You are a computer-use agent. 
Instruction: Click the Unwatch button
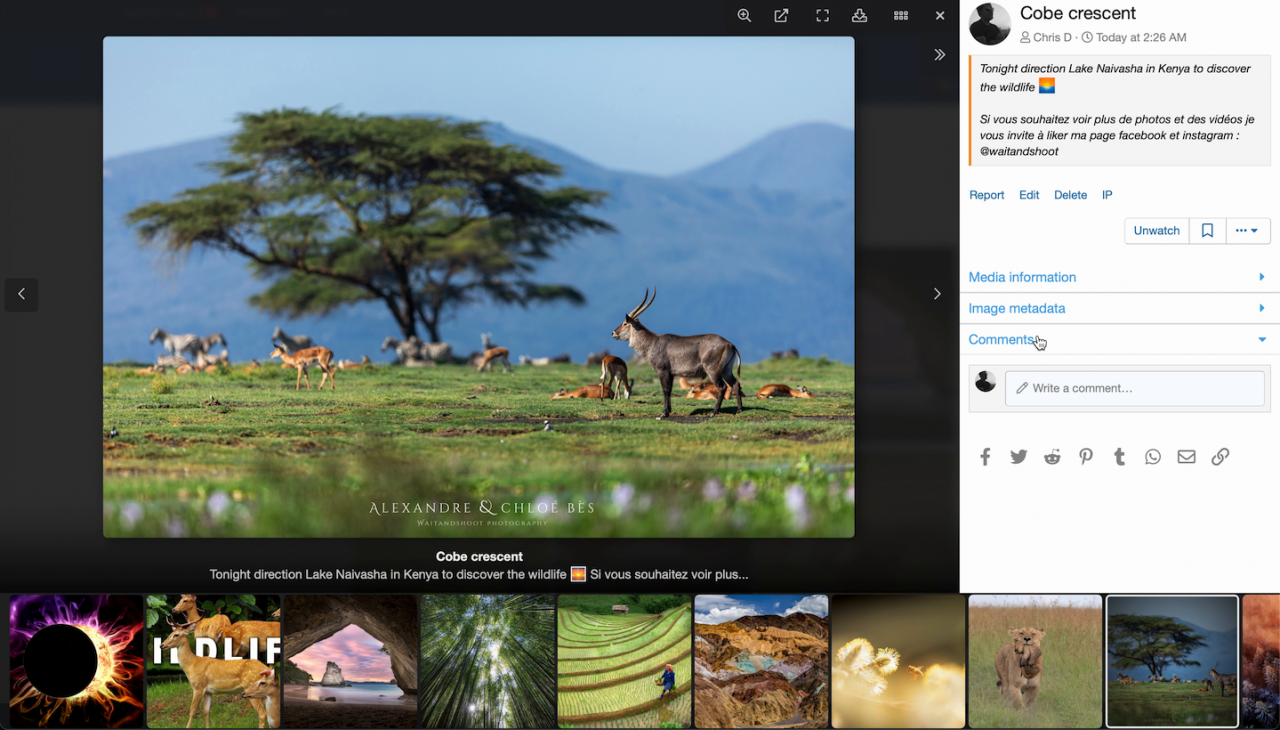coord(1156,231)
